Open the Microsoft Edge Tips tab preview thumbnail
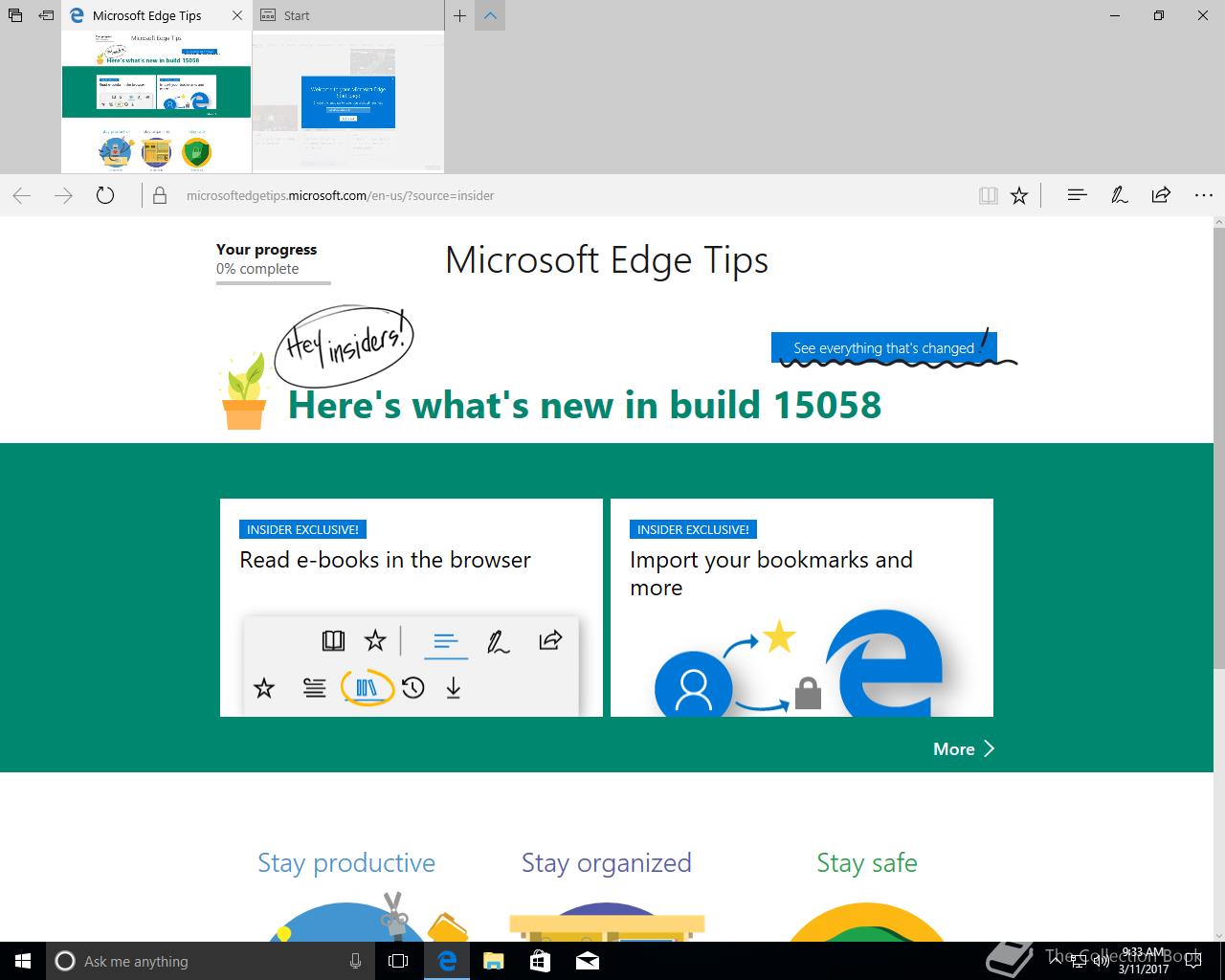Image resolution: width=1225 pixels, height=980 pixels. click(156, 101)
